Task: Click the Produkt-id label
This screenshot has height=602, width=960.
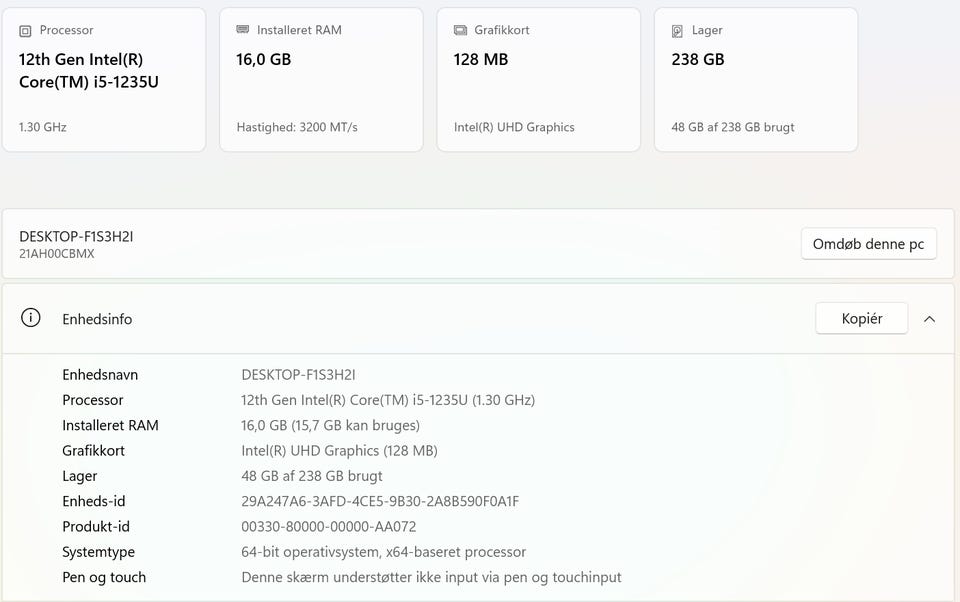Action: (x=96, y=527)
